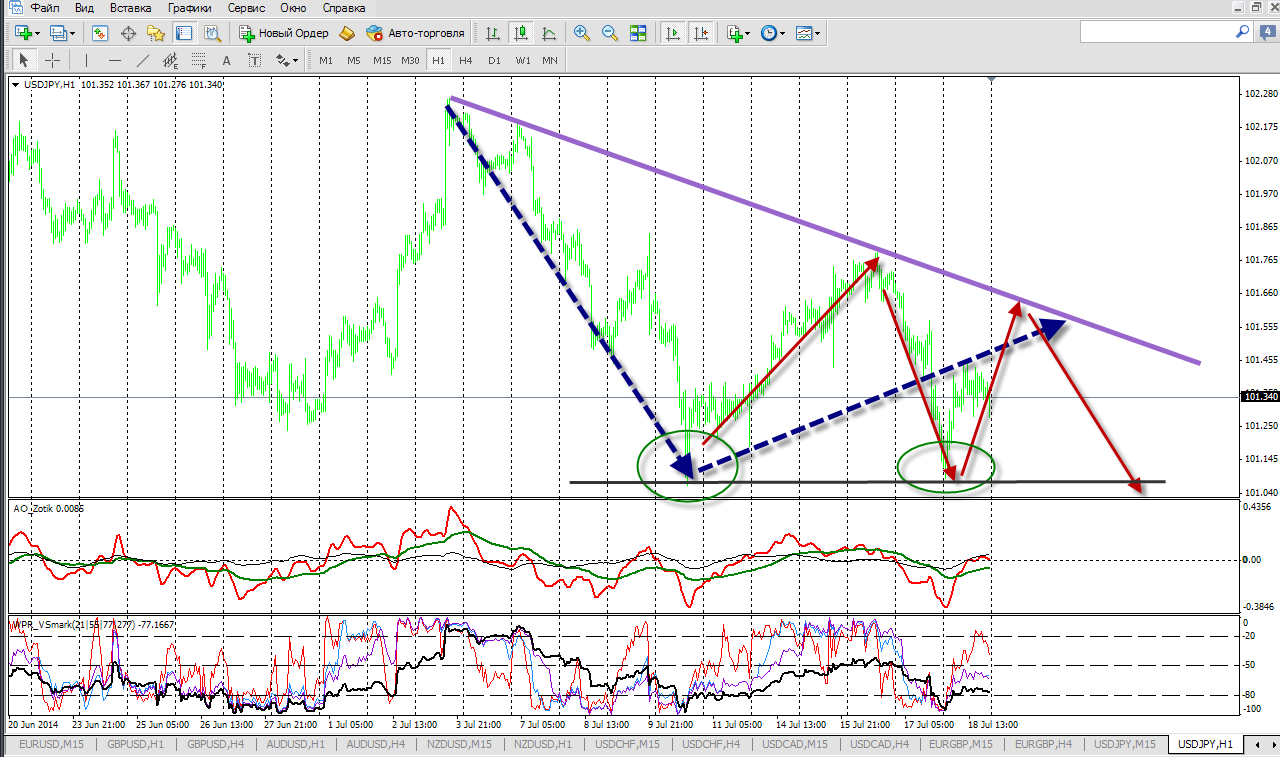Click the Zoom In magnifier icon
Image resolution: width=1280 pixels, height=757 pixels.
[581, 33]
